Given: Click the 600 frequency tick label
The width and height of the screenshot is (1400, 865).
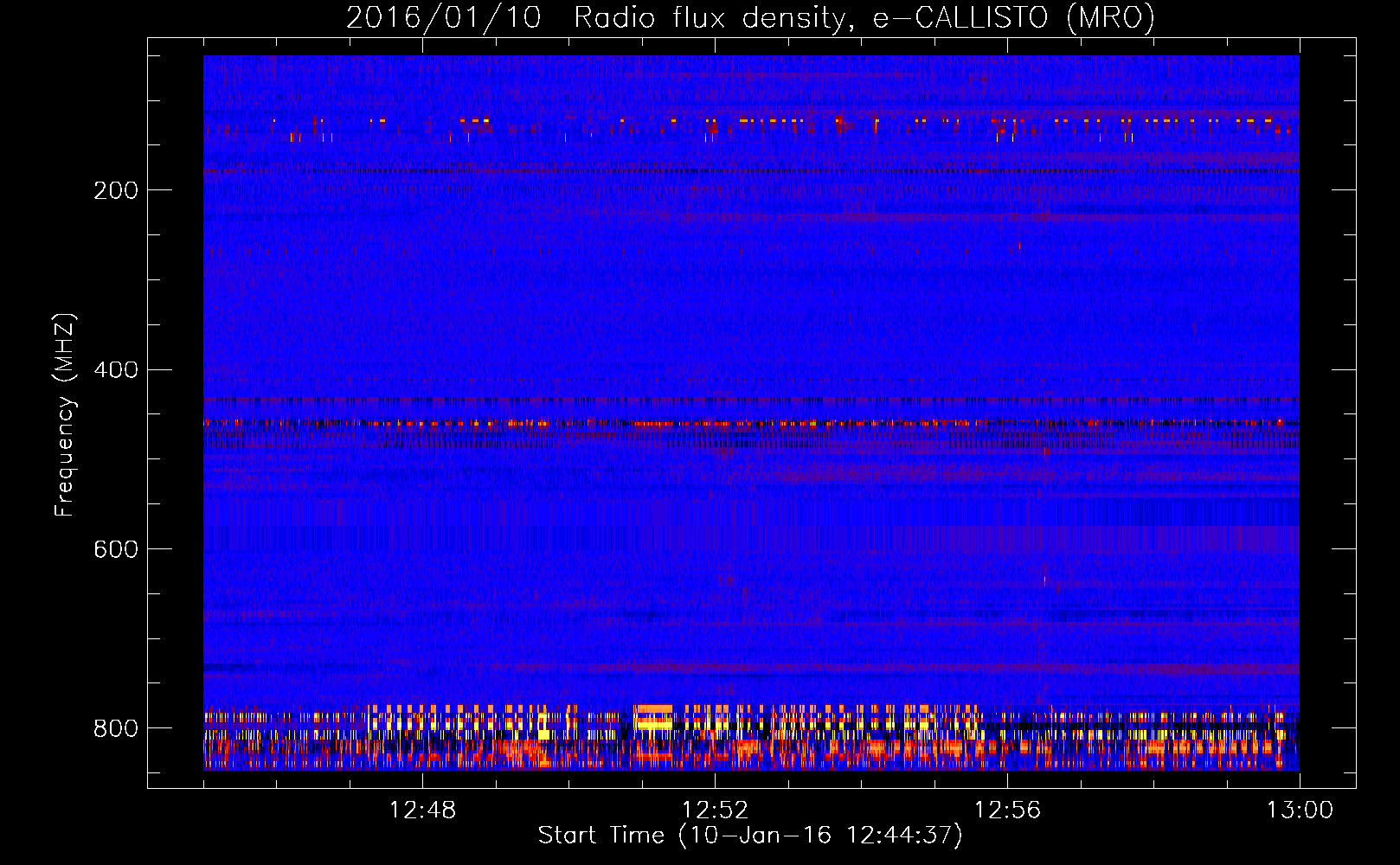Looking at the screenshot, I should 116,549.
